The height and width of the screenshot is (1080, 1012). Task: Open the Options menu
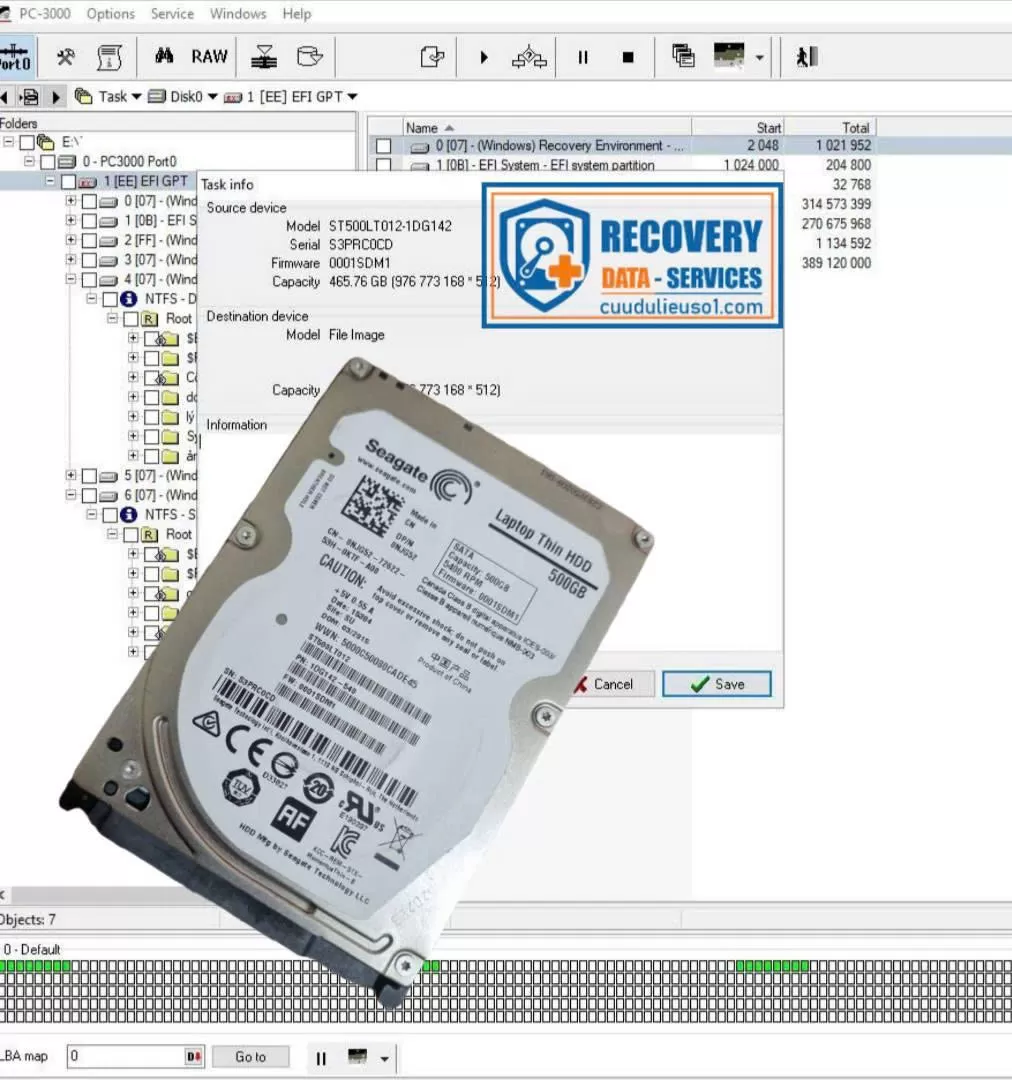[x=110, y=14]
